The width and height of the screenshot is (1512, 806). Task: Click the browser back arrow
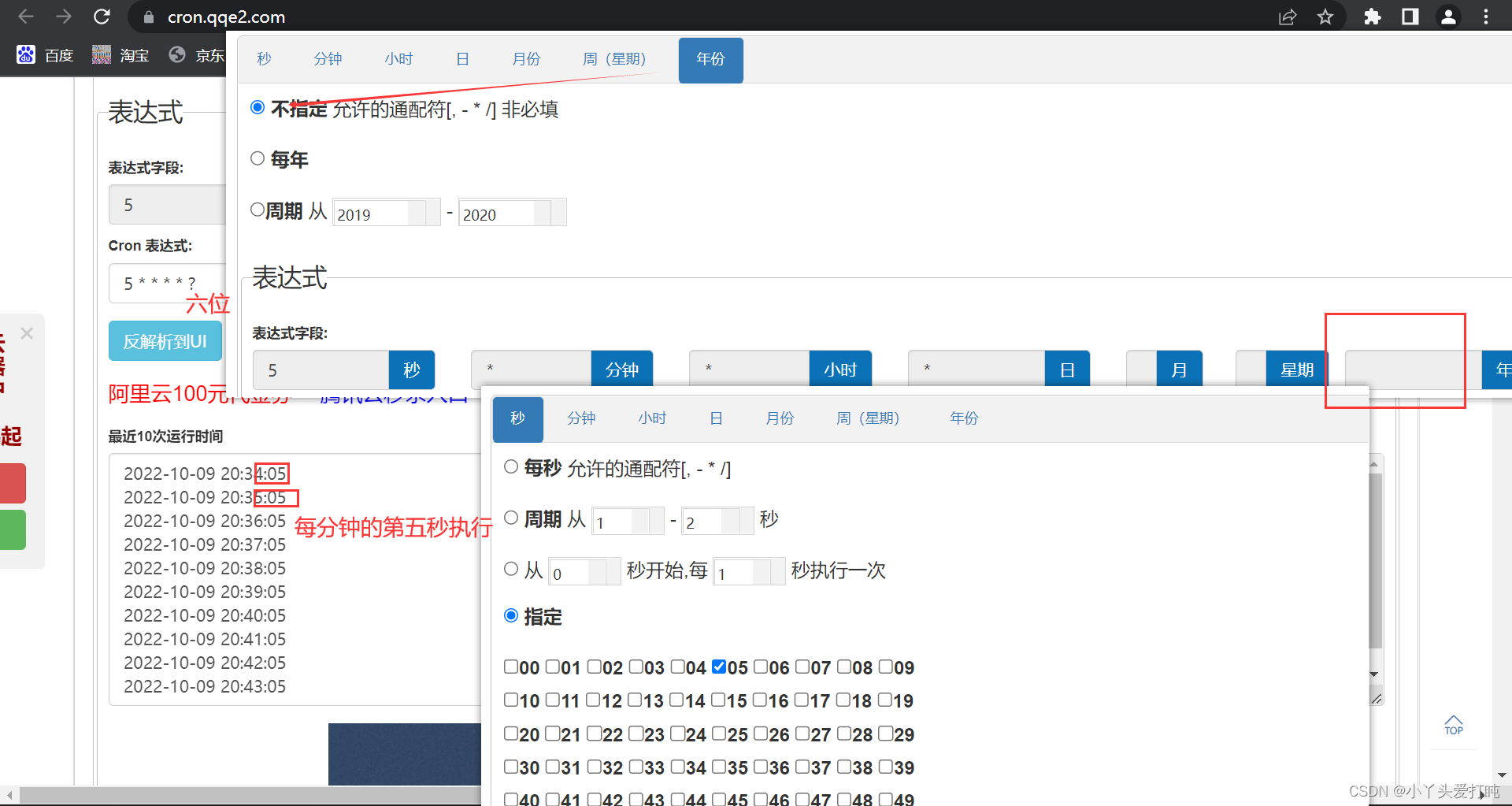25,17
